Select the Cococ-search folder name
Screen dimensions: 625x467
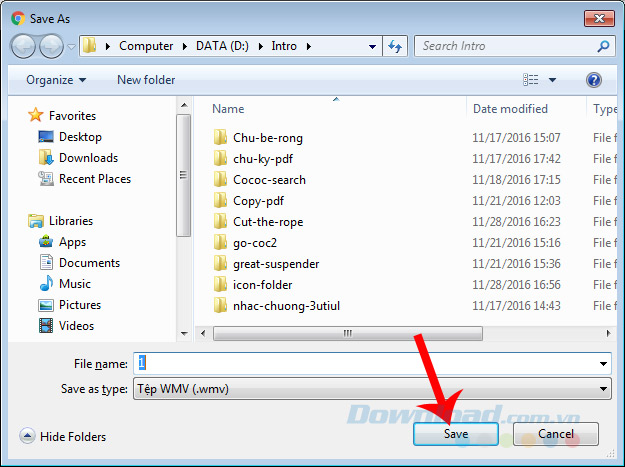269,180
